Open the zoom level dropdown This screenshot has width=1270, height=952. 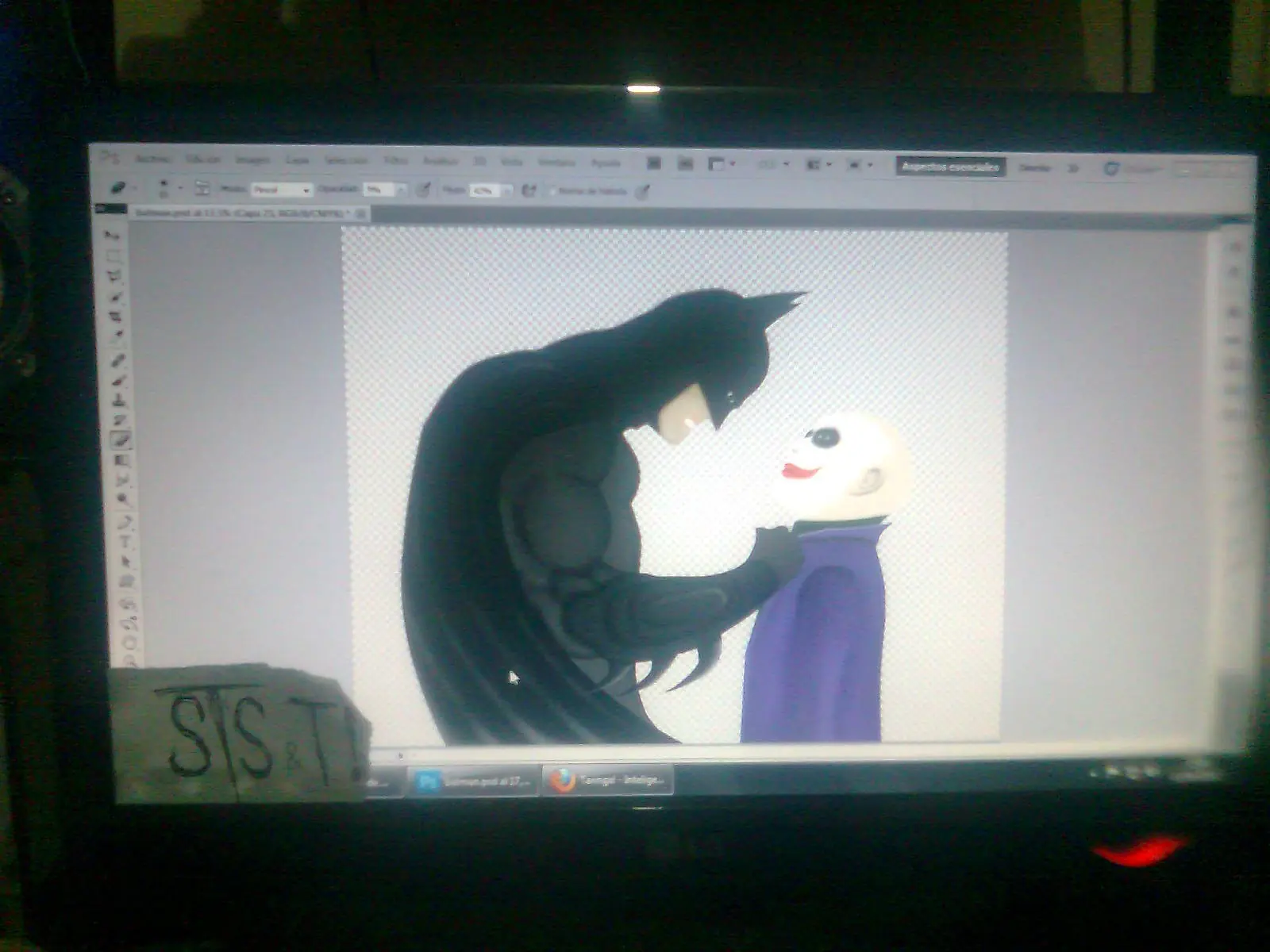(772, 165)
